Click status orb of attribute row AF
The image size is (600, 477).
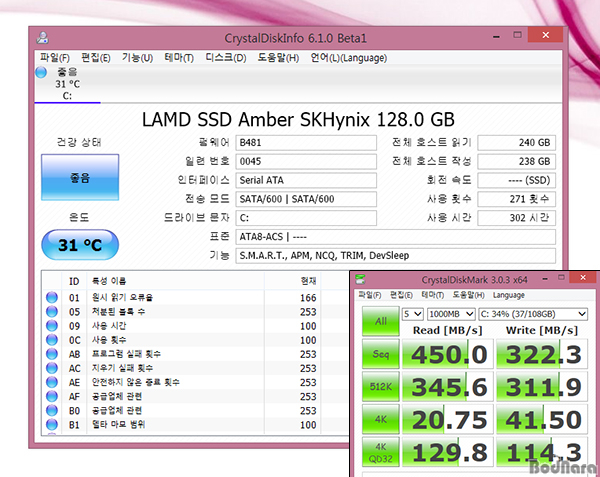(52, 396)
